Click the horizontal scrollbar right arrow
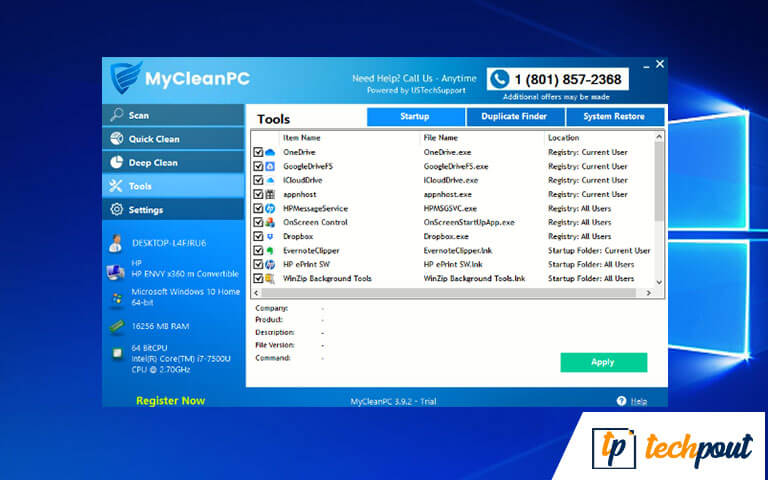Image resolution: width=768 pixels, height=480 pixels. (648, 293)
